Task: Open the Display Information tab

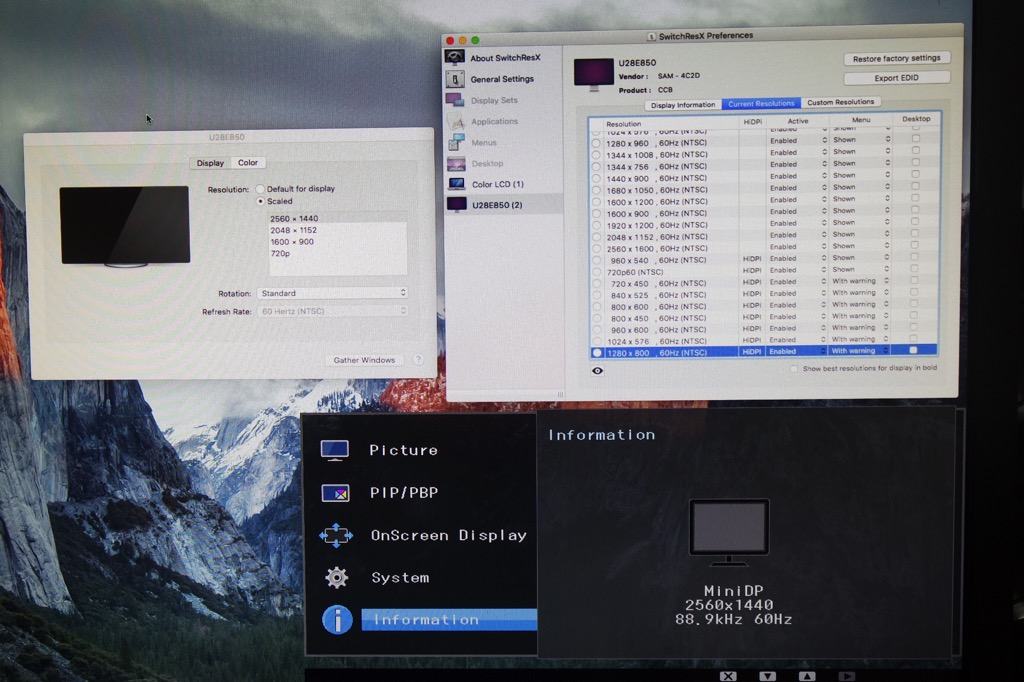Action: click(x=683, y=105)
